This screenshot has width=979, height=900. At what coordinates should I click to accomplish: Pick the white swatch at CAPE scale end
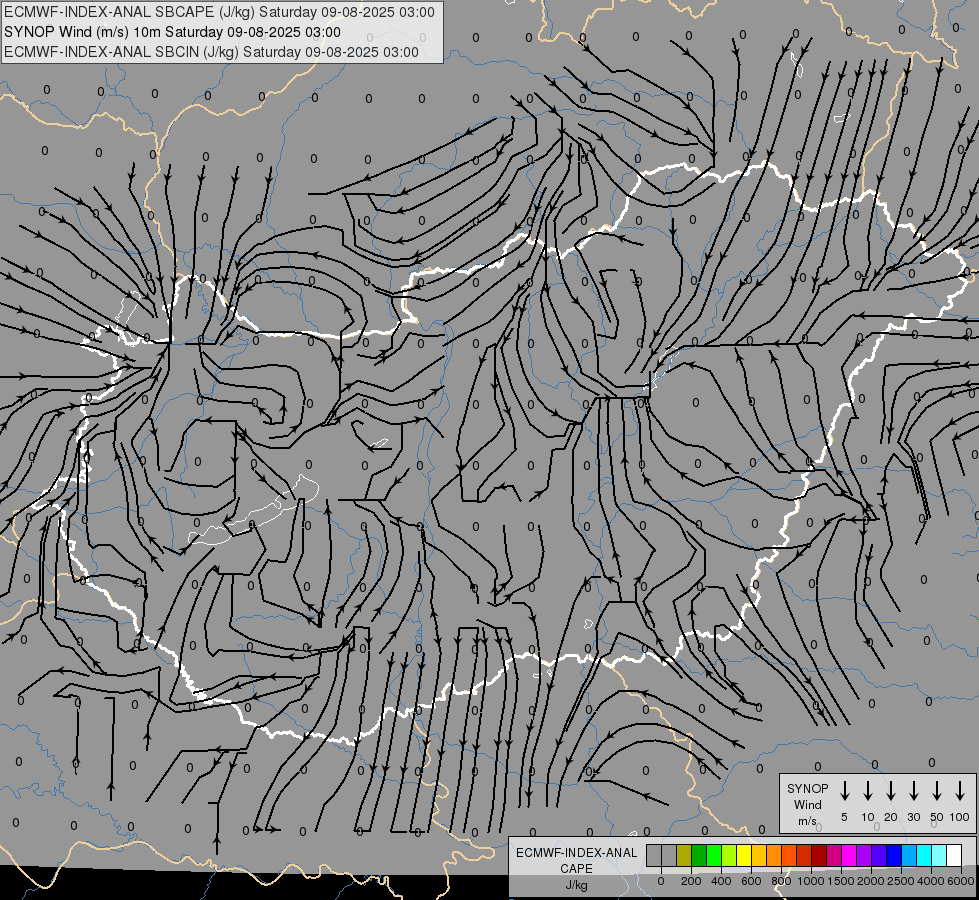point(953,856)
